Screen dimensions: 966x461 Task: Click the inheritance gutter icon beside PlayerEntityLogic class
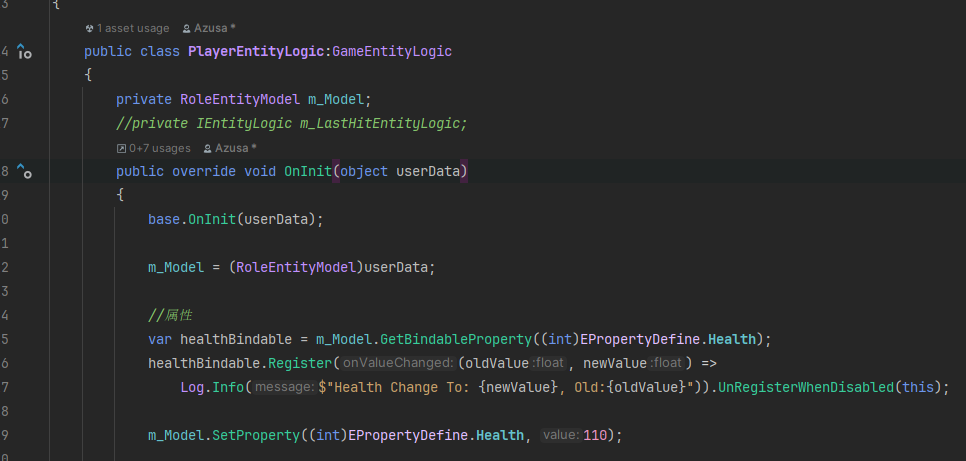[25, 52]
